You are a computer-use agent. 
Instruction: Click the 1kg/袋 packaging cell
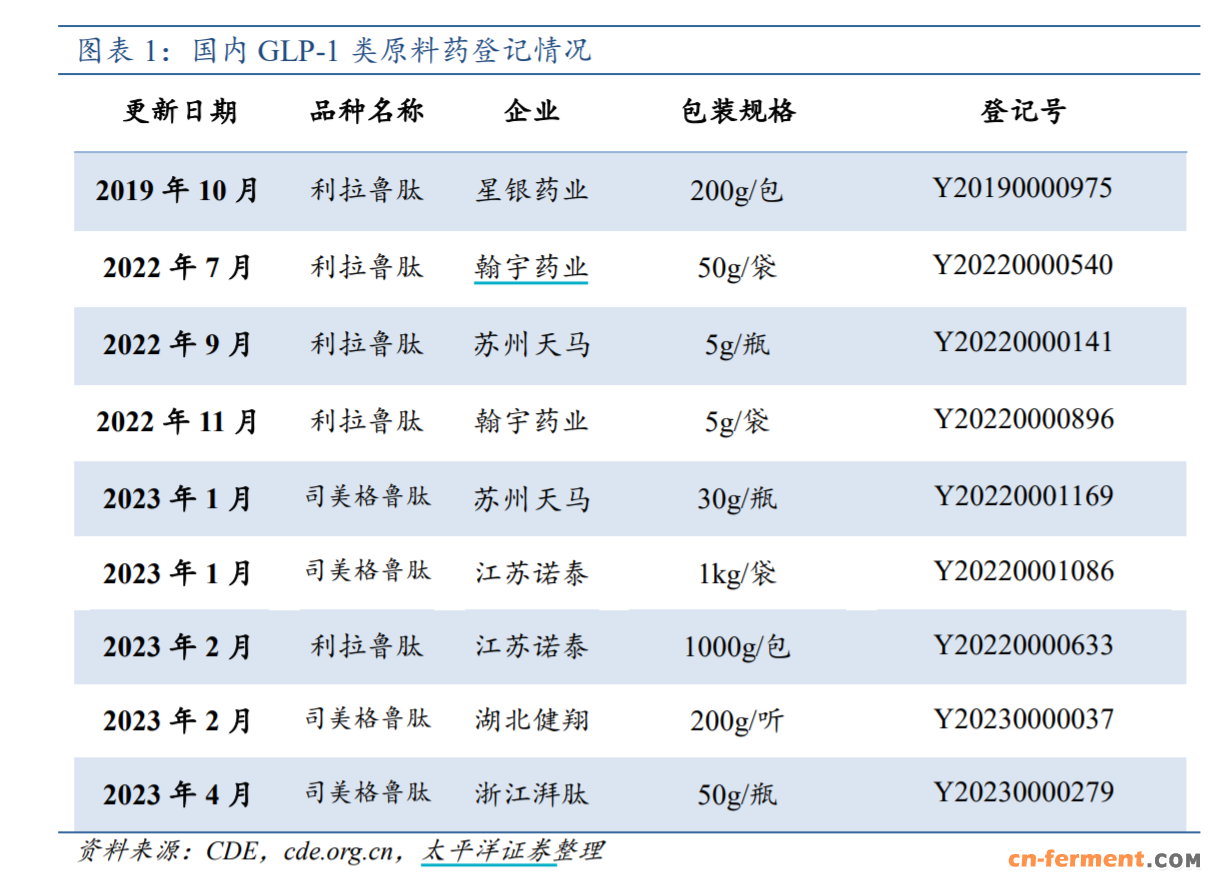coord(737,574)
